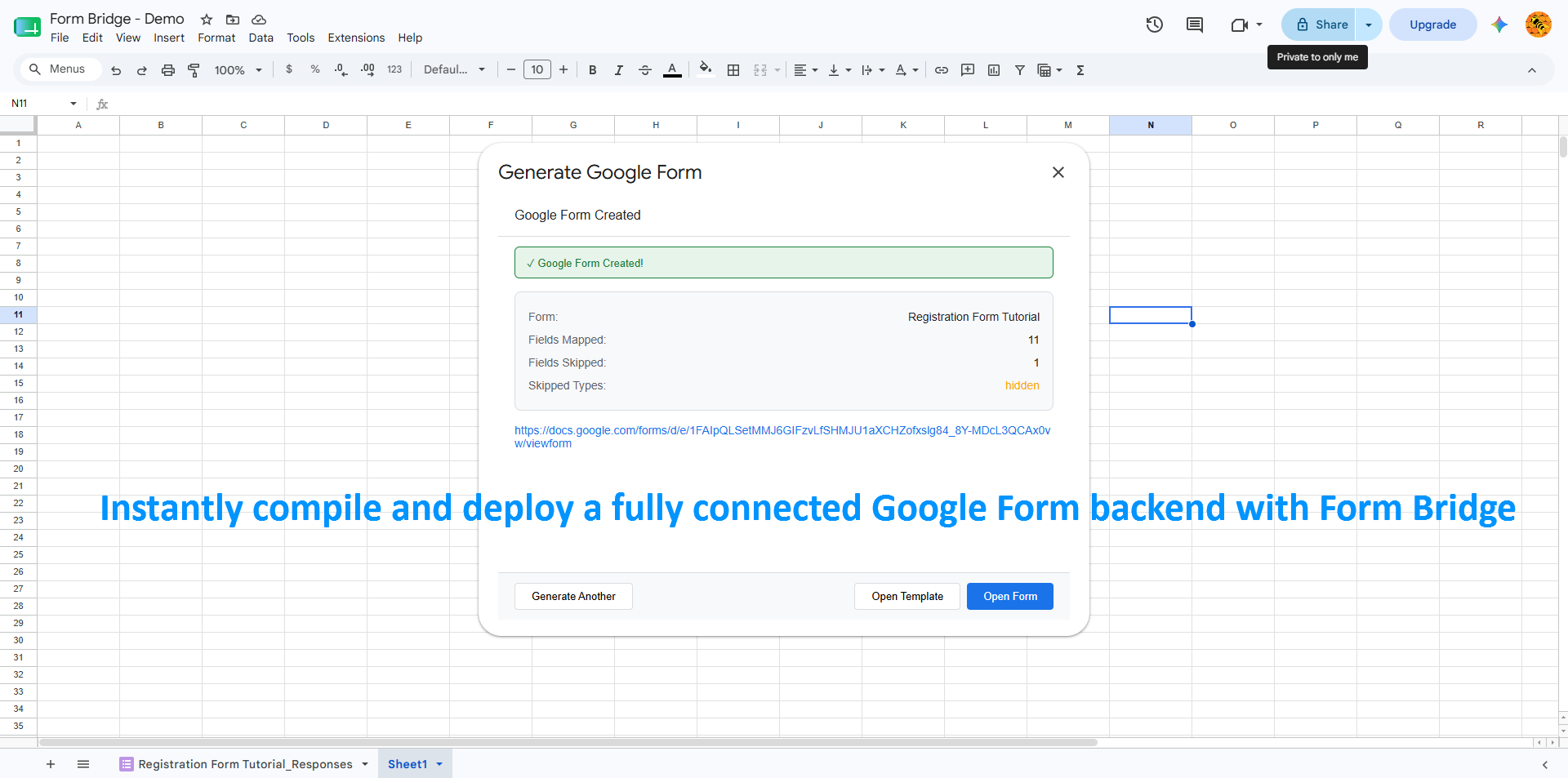Click the Open Form button

pyautogui.click(x=1010, y=597)
